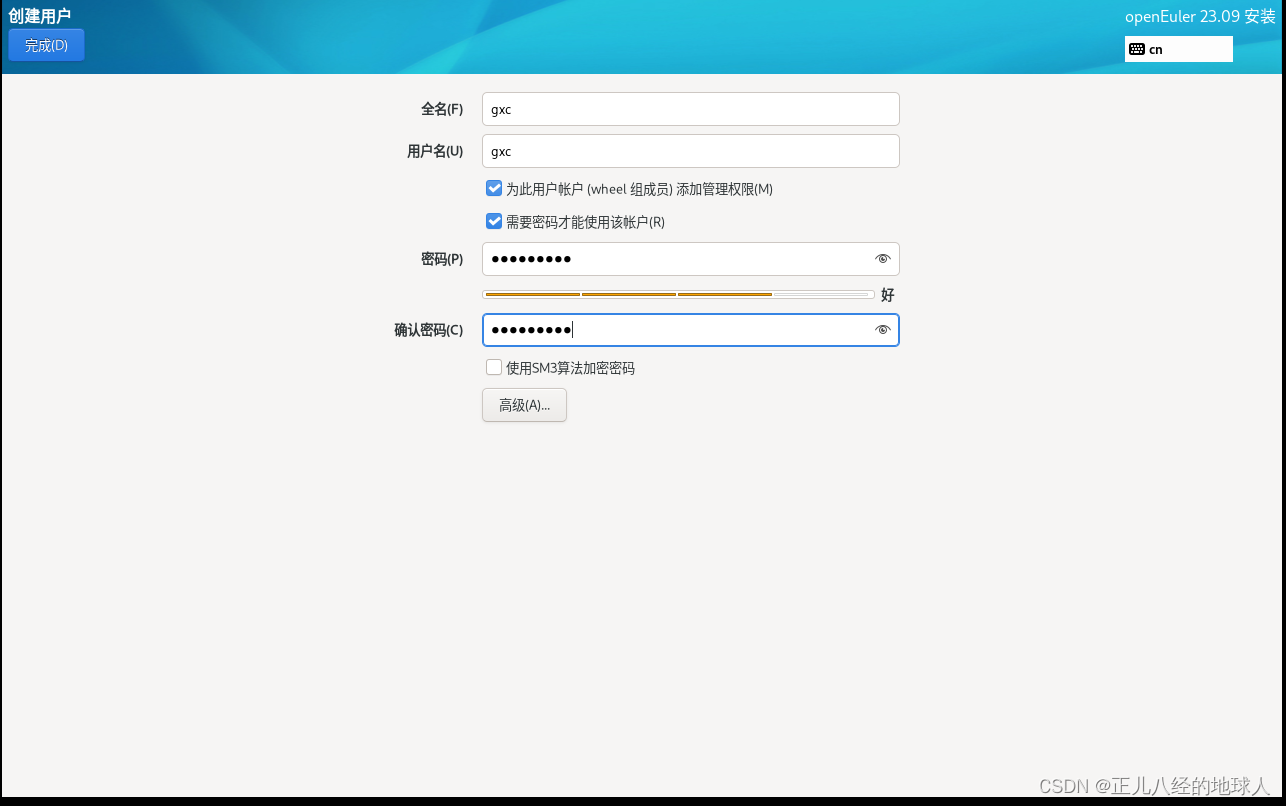
Task: Click the 用户名(U) label
Action: tap(435, 151)
